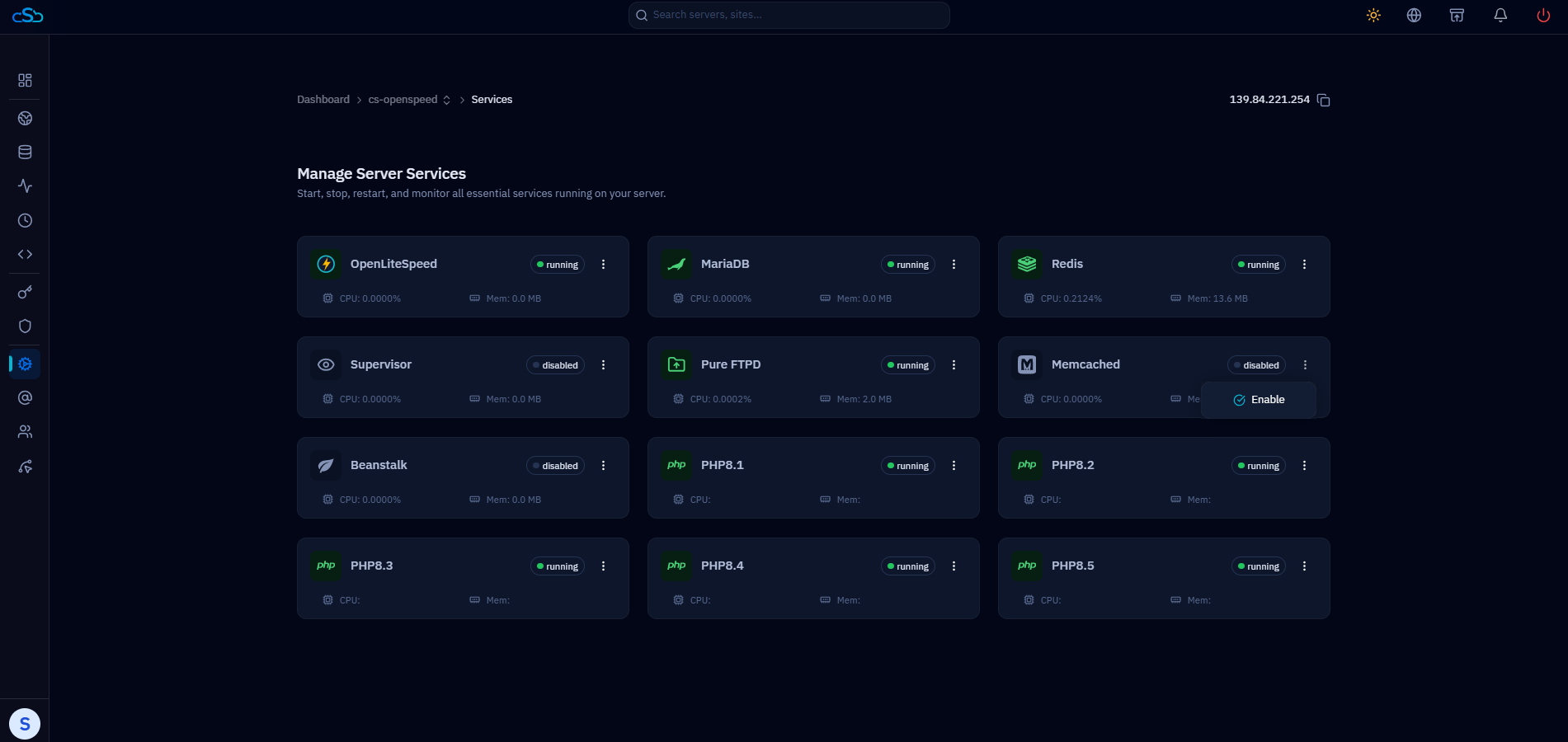Open OpenLiteSpeed three-dot actions menu
The image size is (1568, 742).
tap(603, 264)
